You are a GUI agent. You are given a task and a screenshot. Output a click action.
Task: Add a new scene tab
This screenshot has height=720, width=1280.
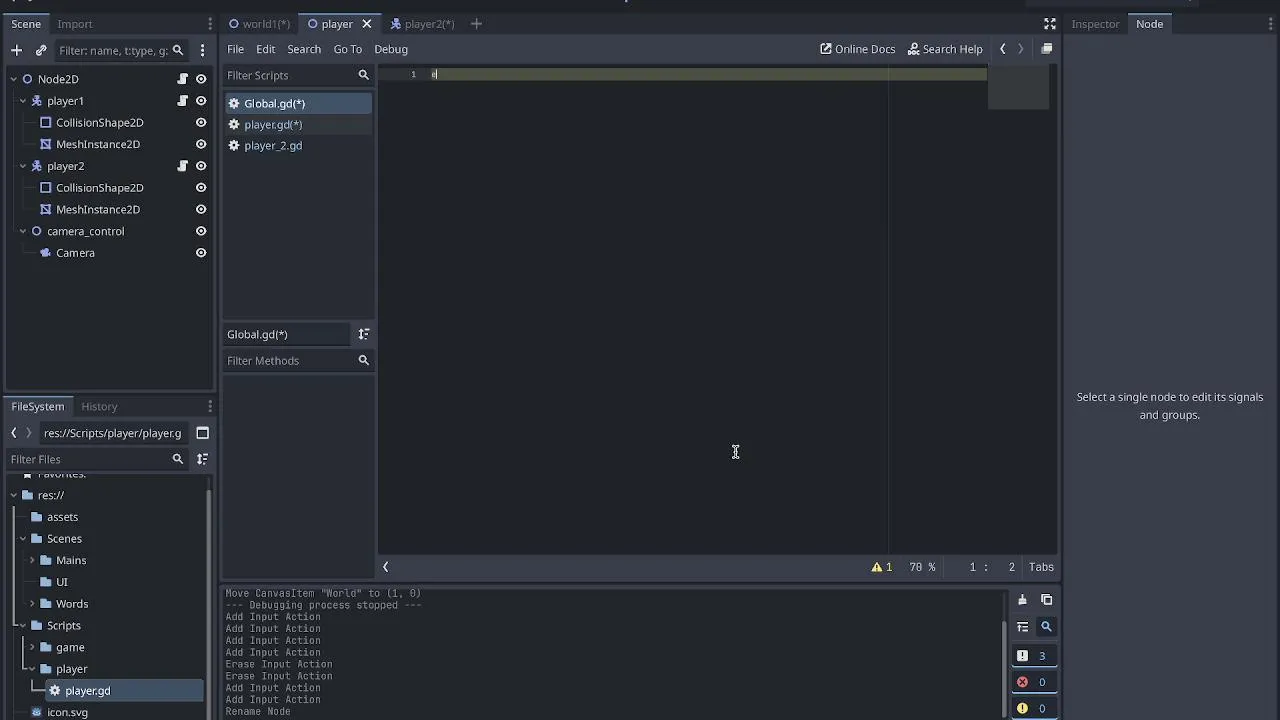pyautogui.click(x=476, y=24)
